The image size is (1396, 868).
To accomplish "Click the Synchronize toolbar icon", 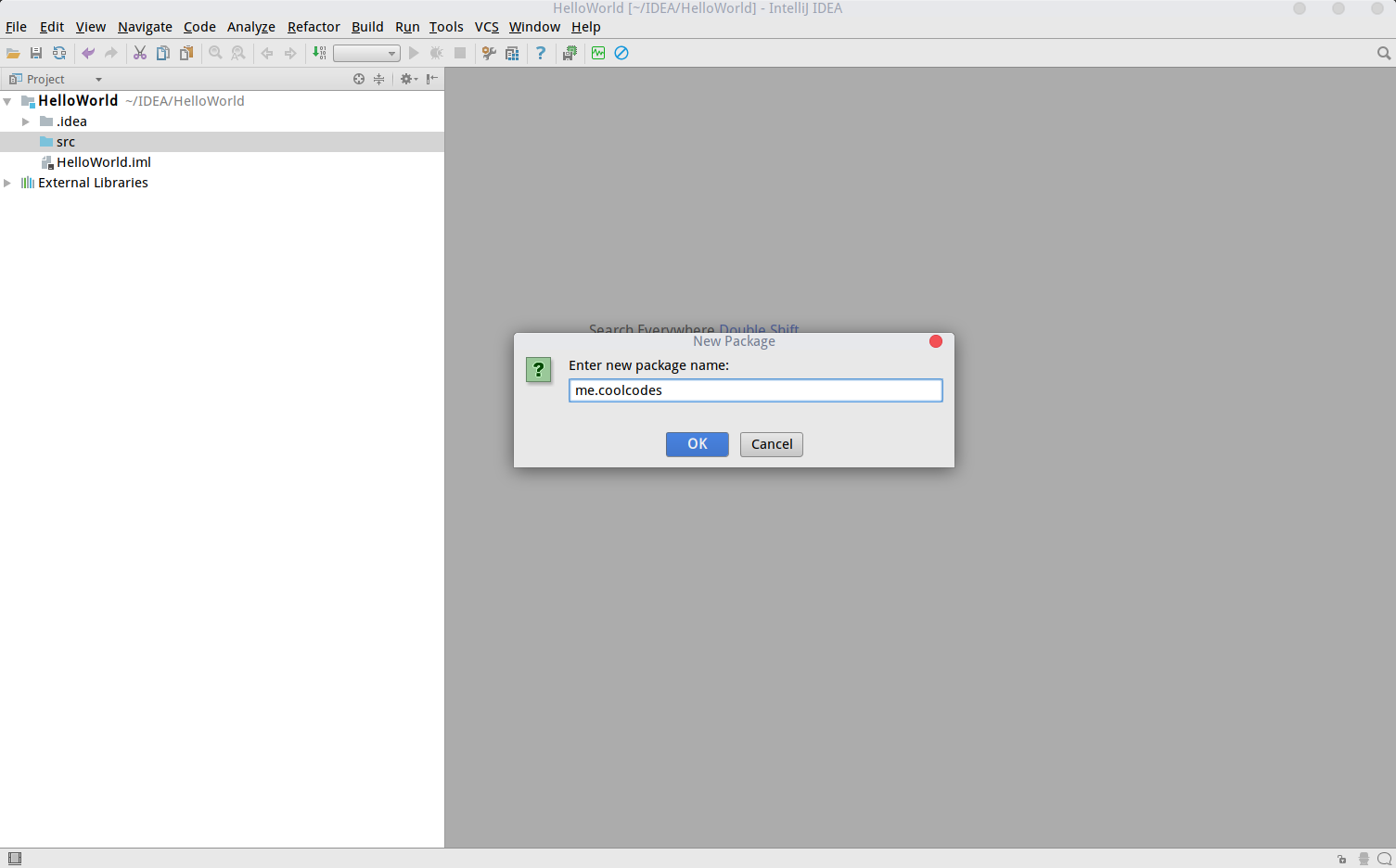I will 59,54.
